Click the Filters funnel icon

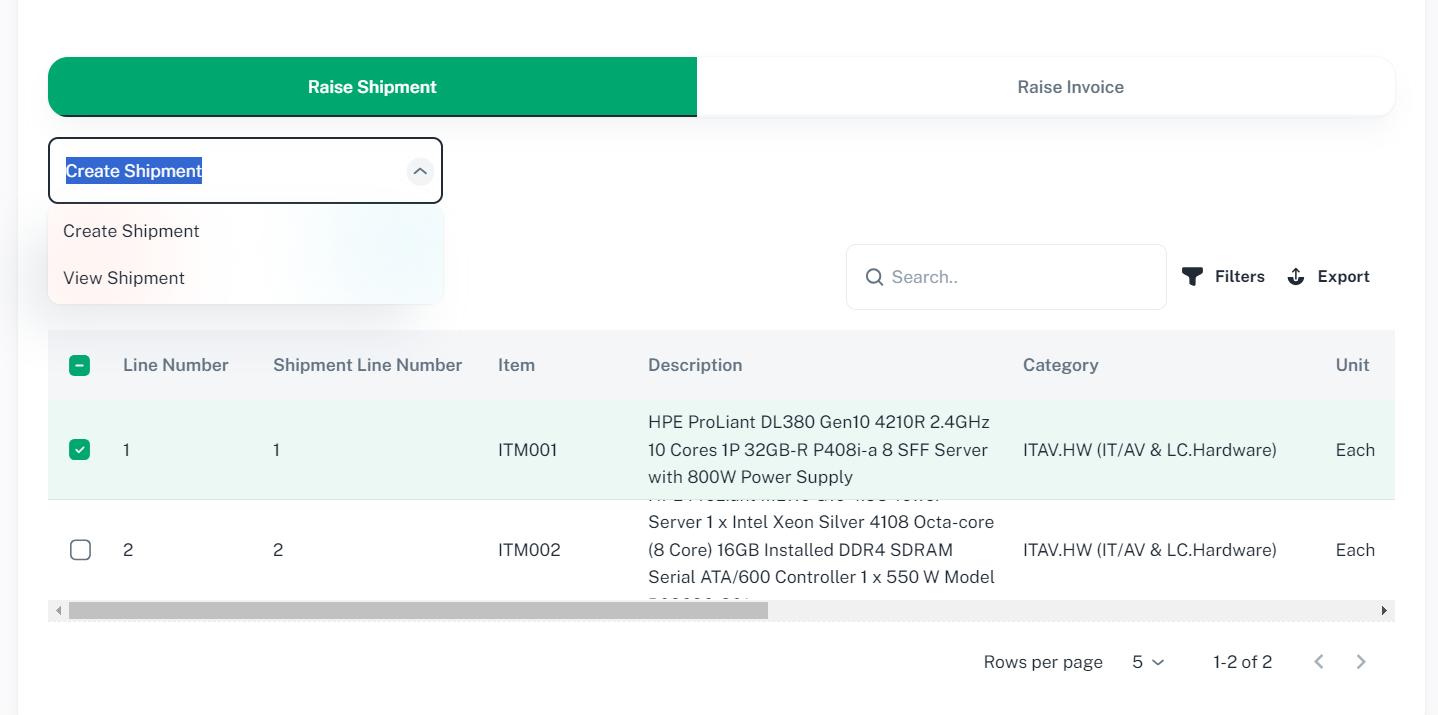(x=1192, y=277)
